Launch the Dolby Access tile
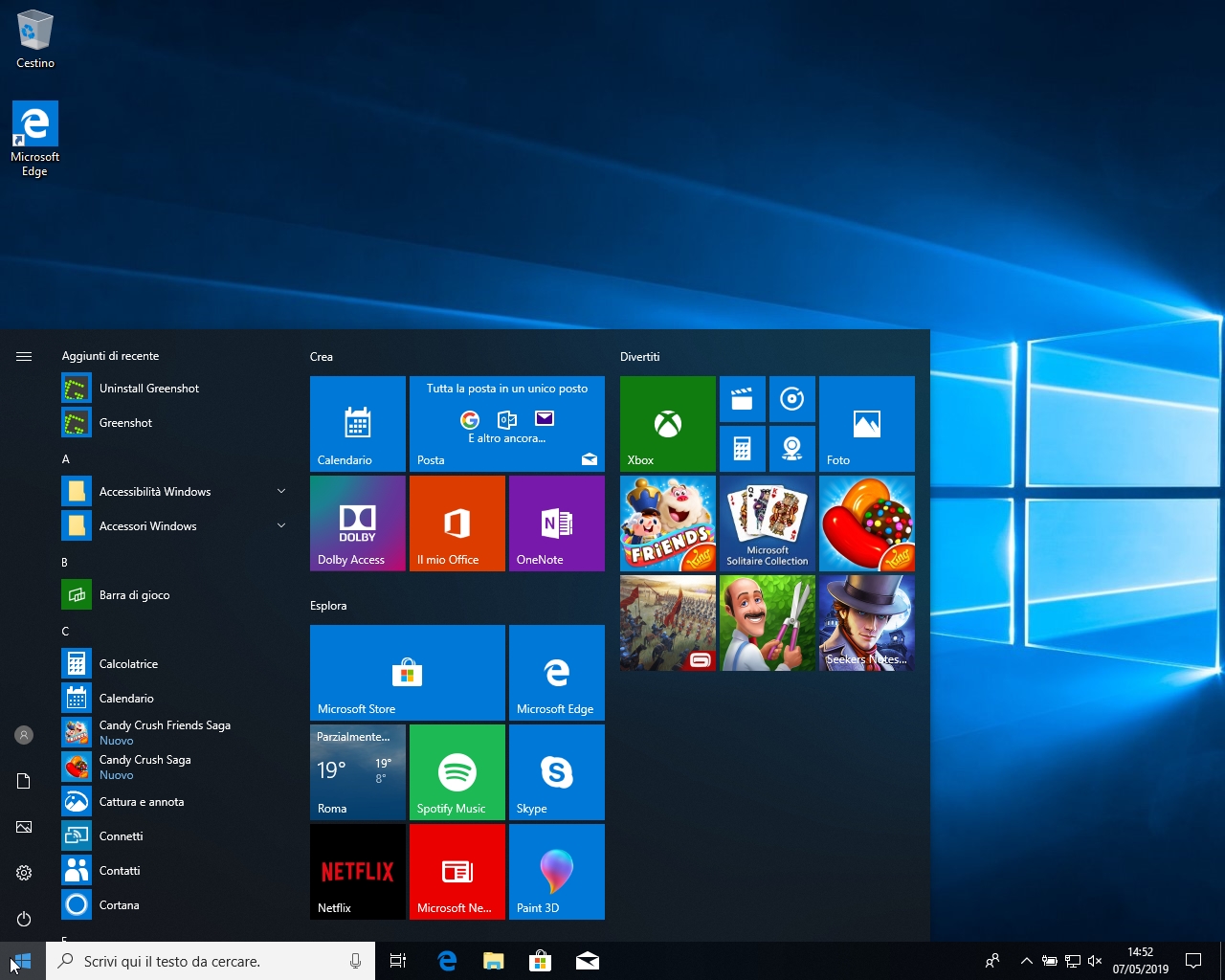The image size is (1225, 980). (x=358, y=523)
